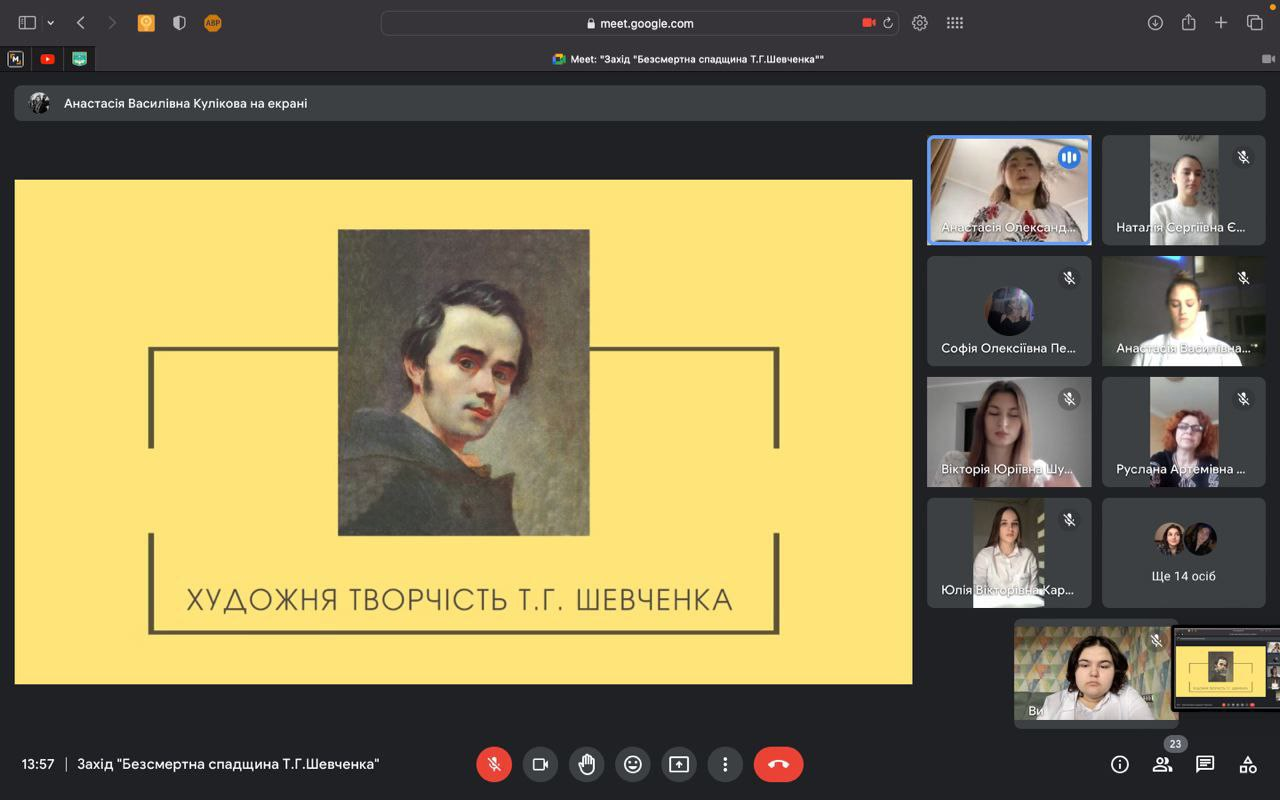Image resolution: width=1280 pixels, height=800 pixels.
Task: Show the participants list of 23 people
Action: (1162, 764)
